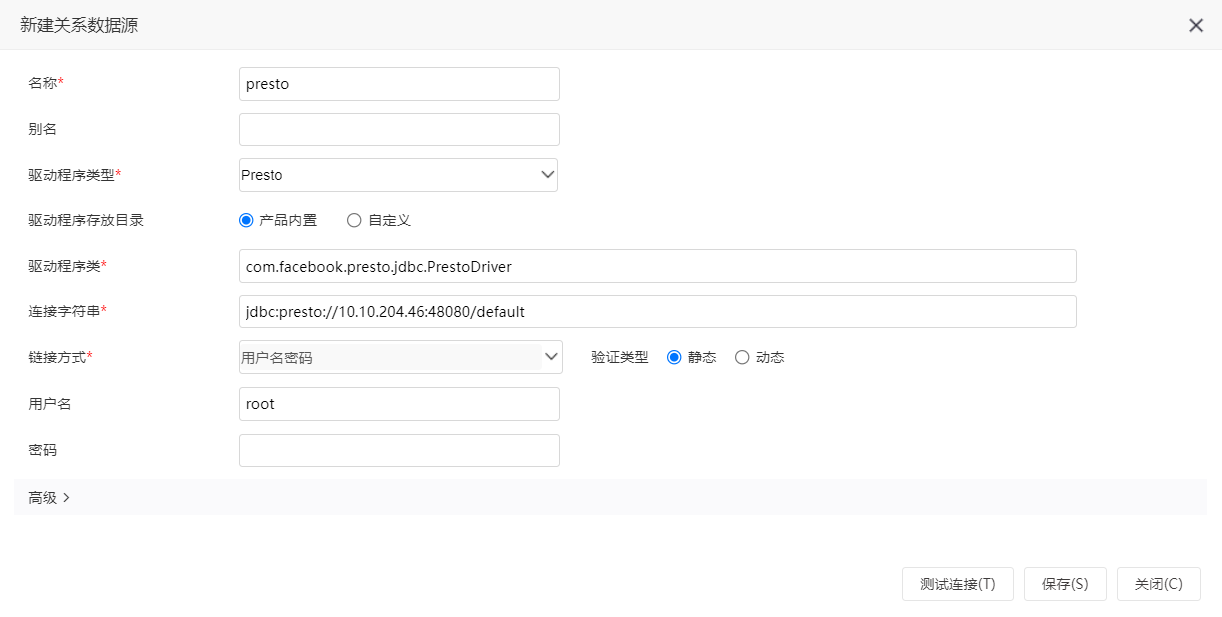Click the 用户名 field containing root
The height and width of the screenshot is (617, 1222).
click(x=399, y=404)
